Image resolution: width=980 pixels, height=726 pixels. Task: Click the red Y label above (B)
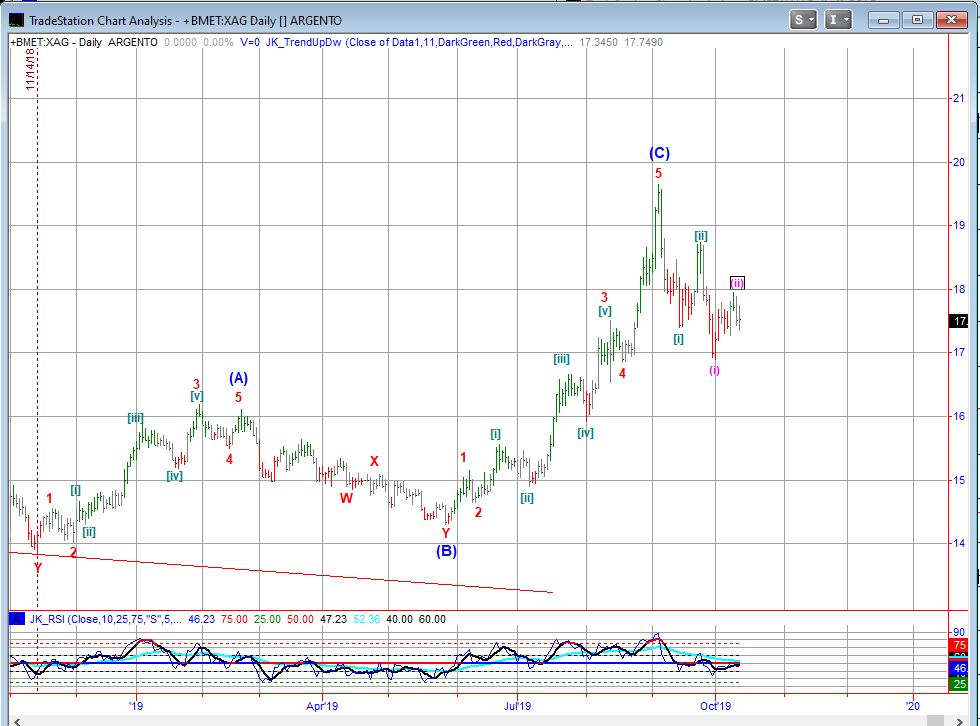[x=446, y=533]
